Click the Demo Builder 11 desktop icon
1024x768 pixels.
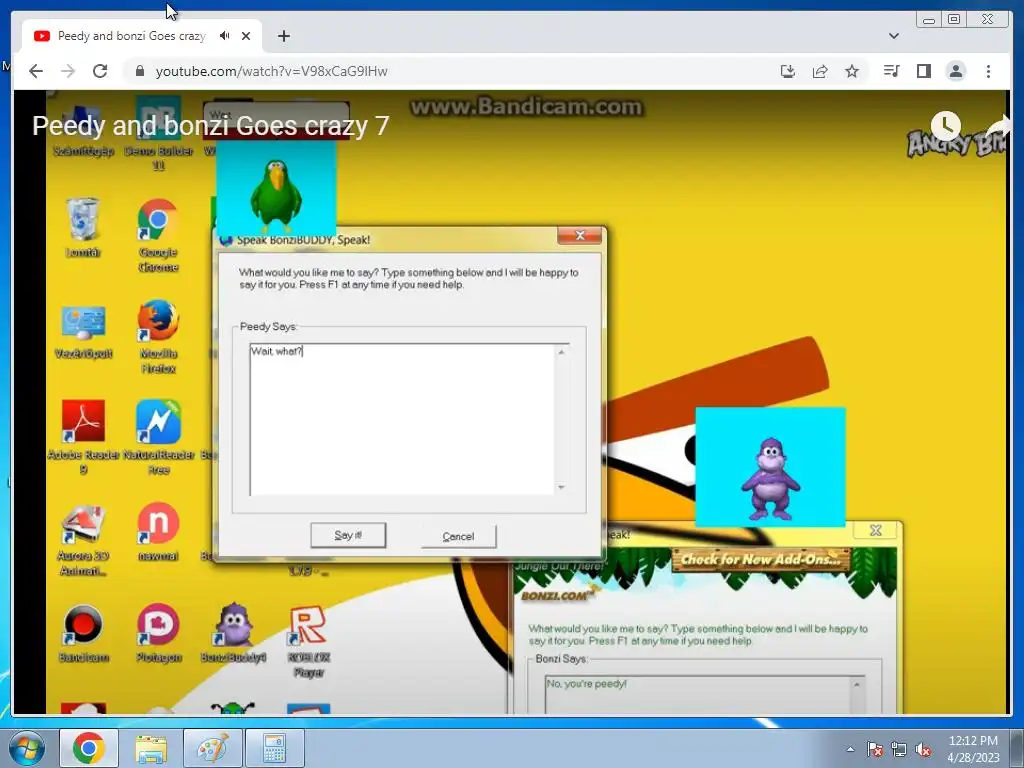(158, 134)
